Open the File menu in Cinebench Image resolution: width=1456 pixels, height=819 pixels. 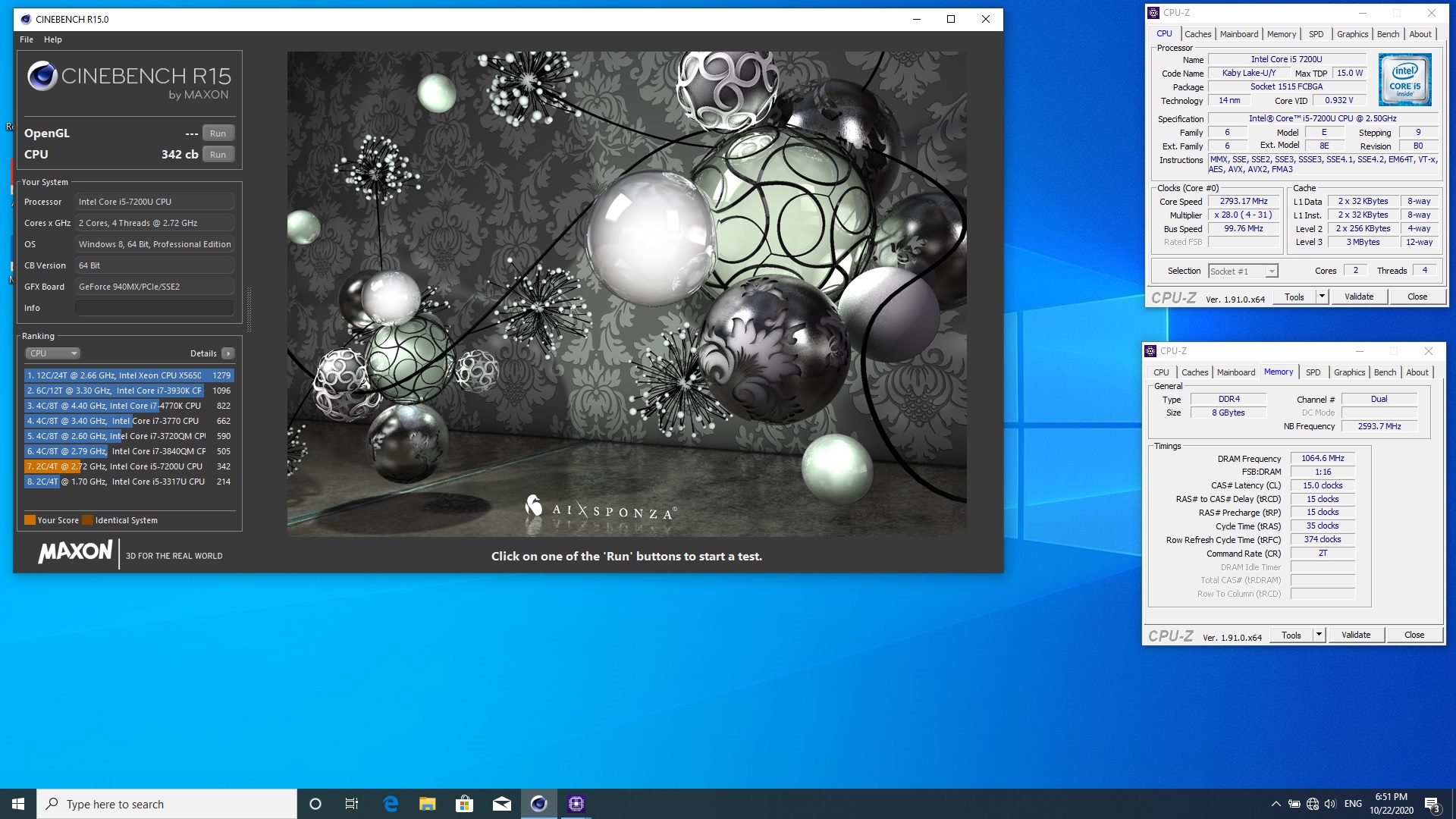click(27, 39)
